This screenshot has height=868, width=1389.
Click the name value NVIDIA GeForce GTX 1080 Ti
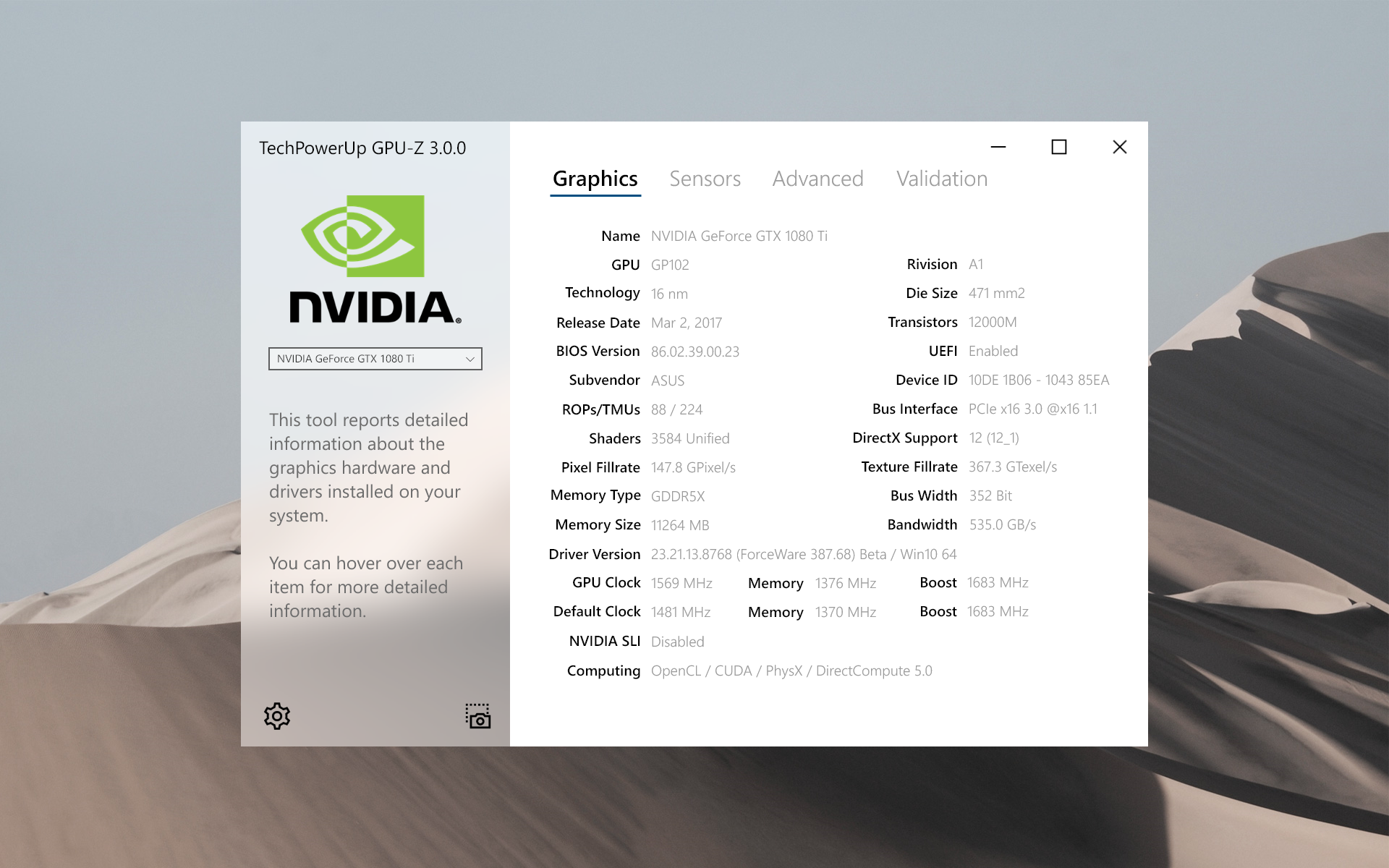click(x=739, y=236)
